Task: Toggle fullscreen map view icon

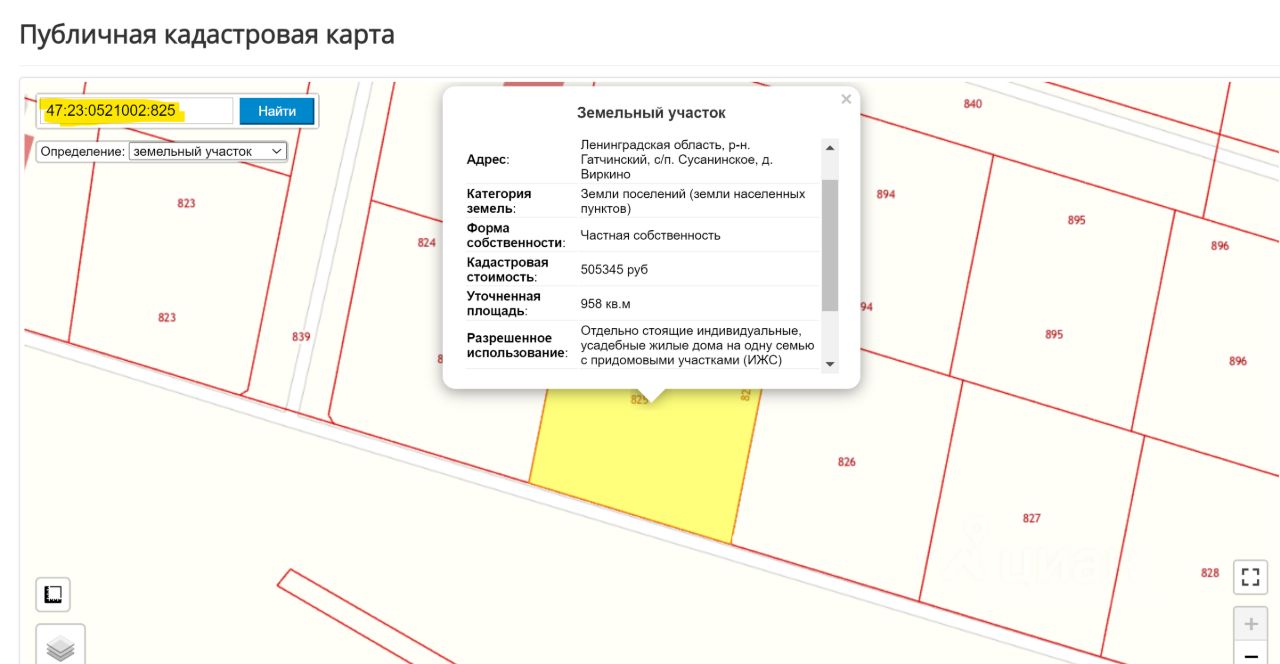Action: [x=1250, y=577]
